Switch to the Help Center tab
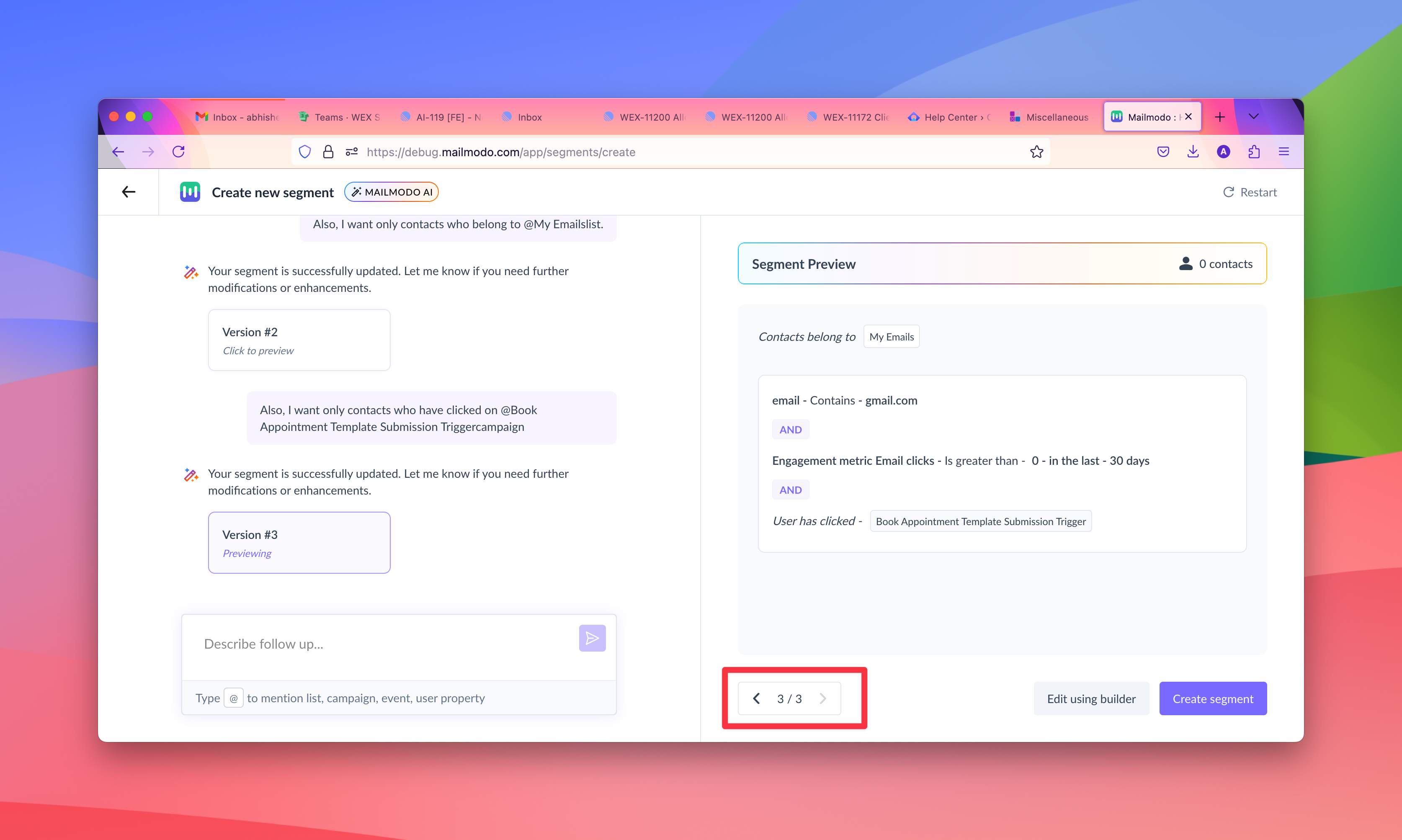Screen dimensions: 1402x840 [950, 117]
